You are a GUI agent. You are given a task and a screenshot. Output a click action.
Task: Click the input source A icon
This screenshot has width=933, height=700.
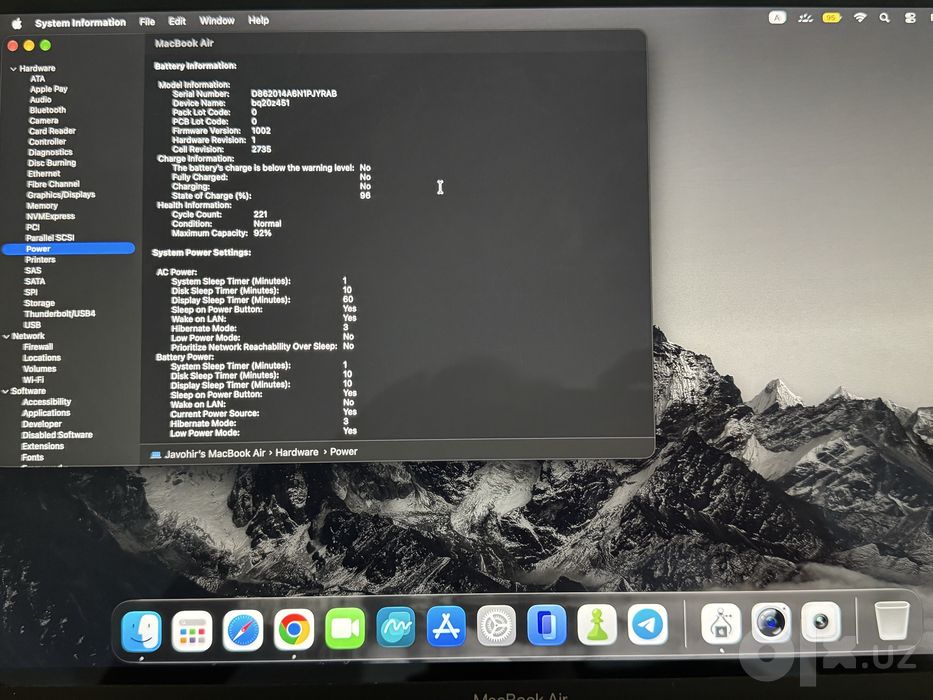coord(777,18)
